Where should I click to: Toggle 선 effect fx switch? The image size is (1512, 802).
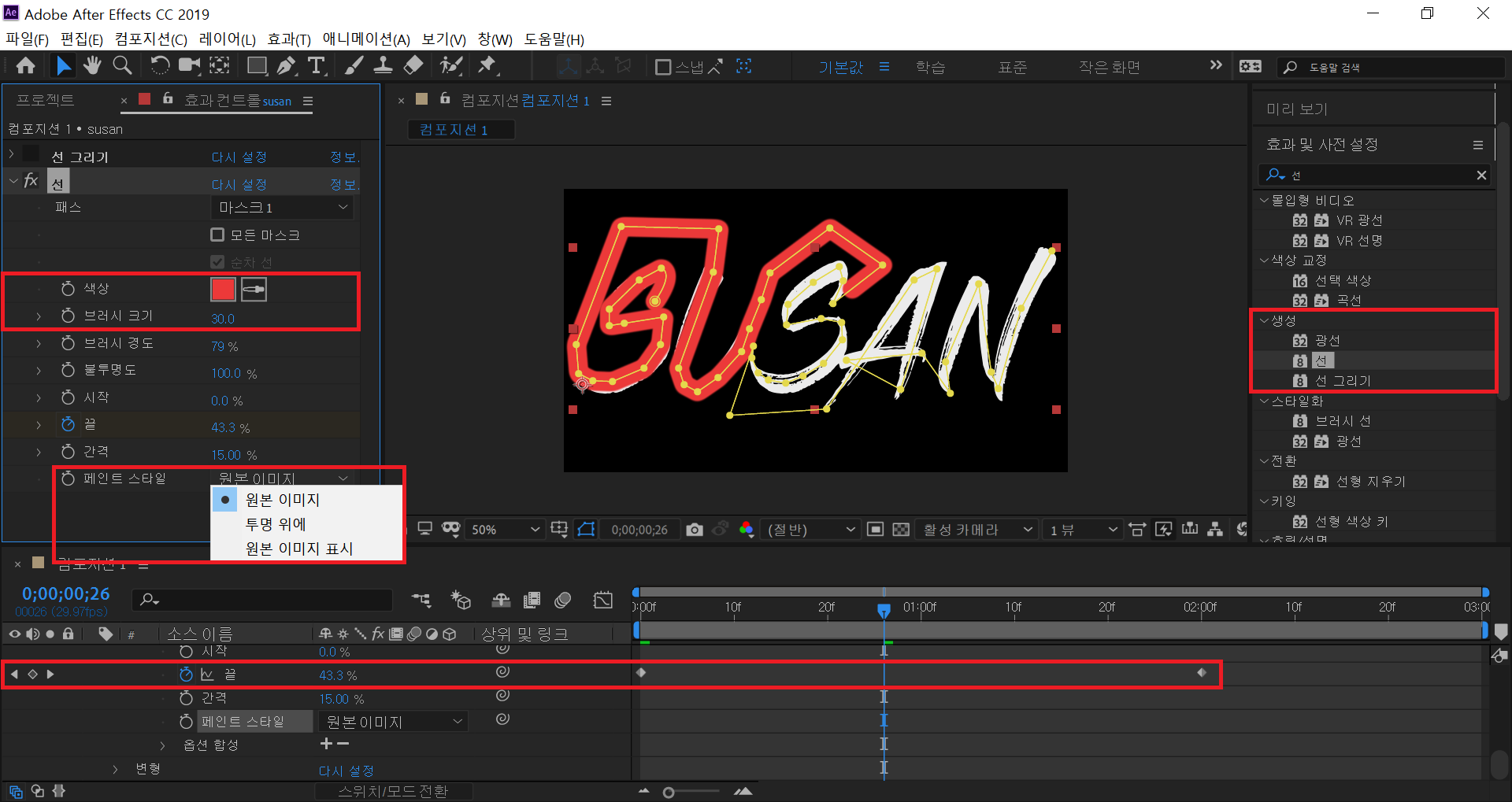click(31, 181)
